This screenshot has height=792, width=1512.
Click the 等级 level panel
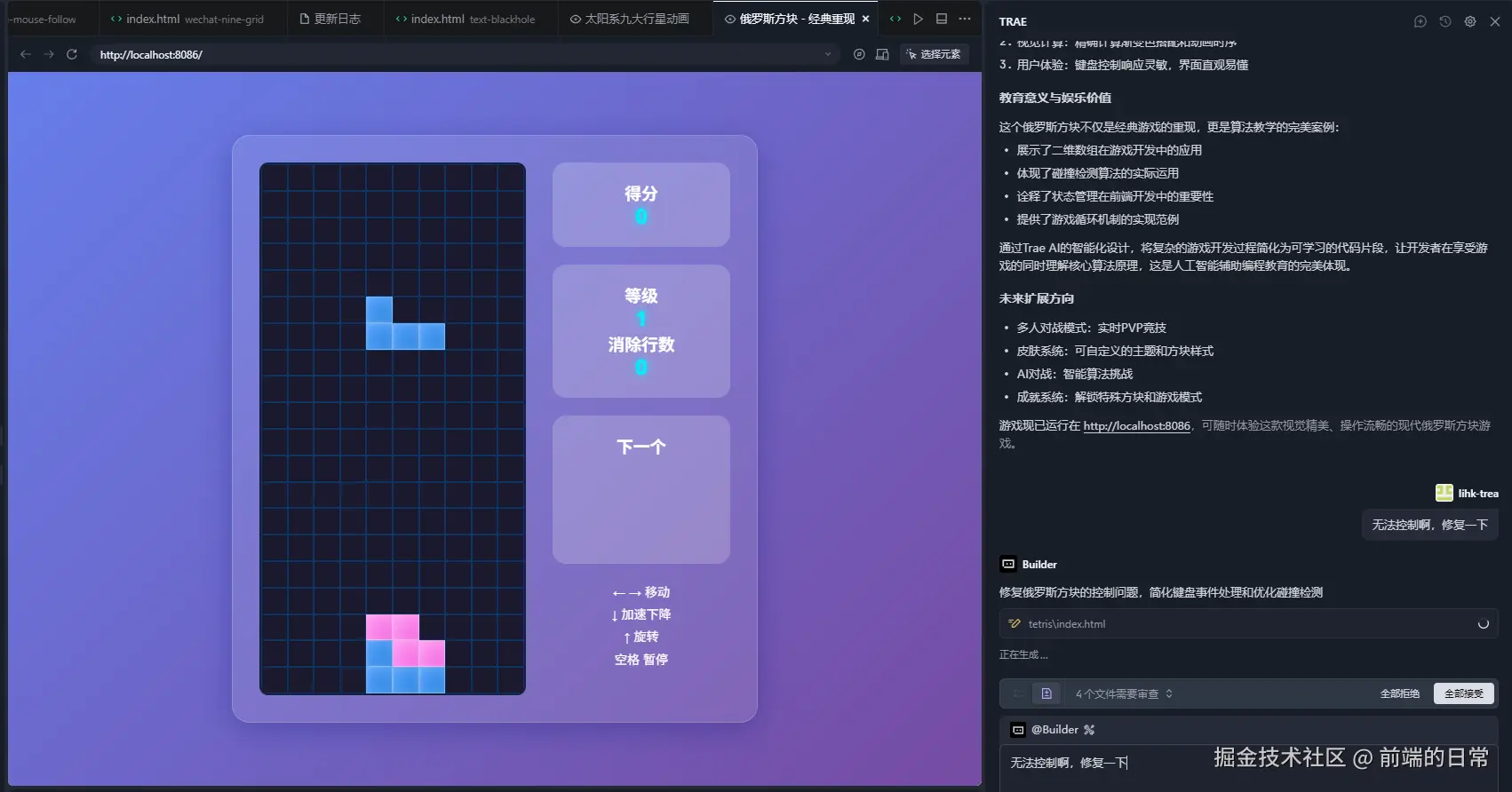click(x=641, y=330)
